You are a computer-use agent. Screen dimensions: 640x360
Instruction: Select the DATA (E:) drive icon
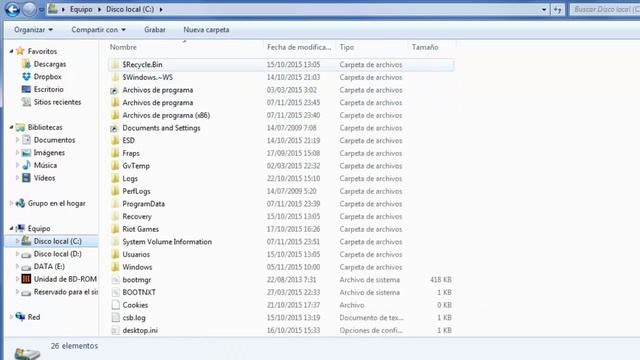[x=26, y=267]
